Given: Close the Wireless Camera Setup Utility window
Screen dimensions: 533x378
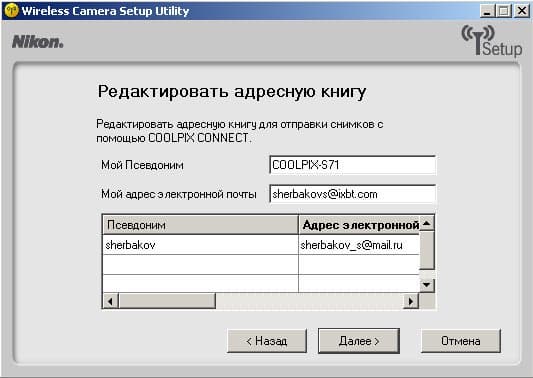Looking at the screenshot, I should point(521,11).
